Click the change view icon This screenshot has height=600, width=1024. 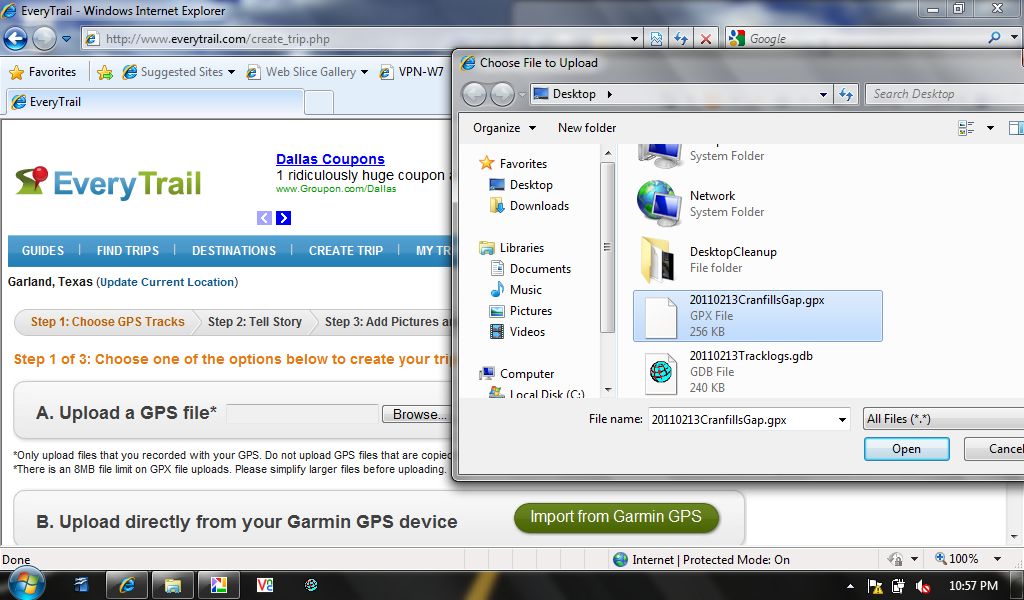click(x=966, y=128)
